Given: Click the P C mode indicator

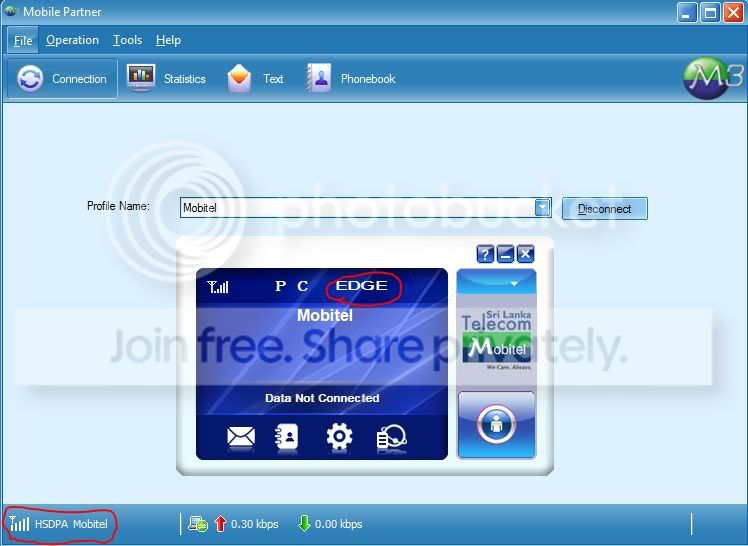Looking at the screenshot, I should click(291, 286).
